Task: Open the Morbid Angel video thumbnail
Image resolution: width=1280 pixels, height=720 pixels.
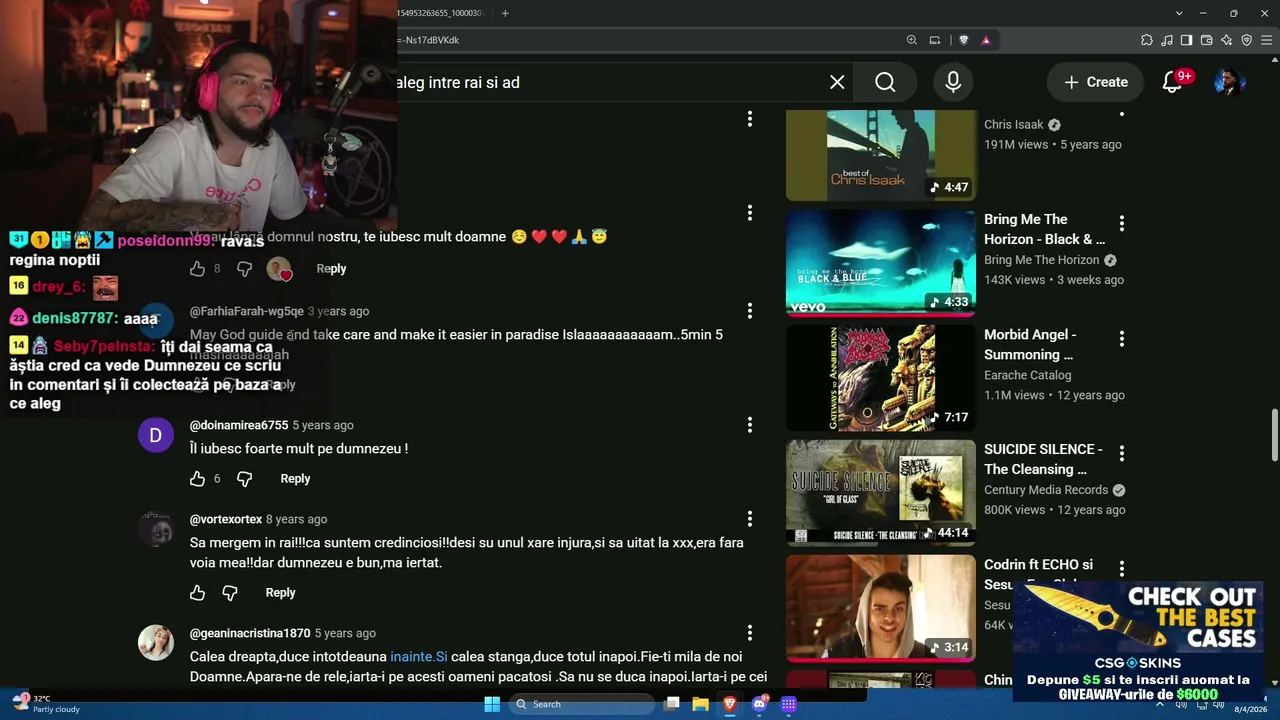Action: click(x=880, y=377)
